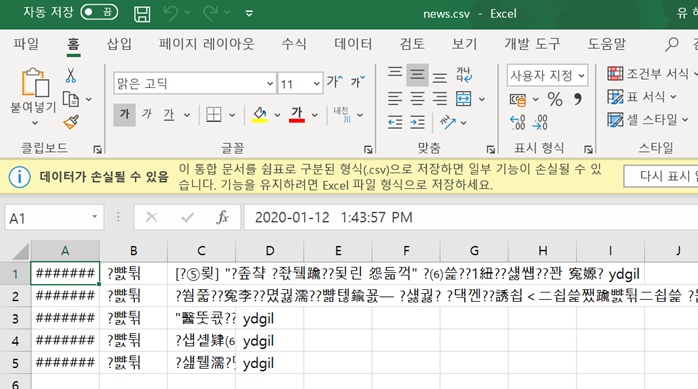Toggle Bold formatting button
The width and height of the screenshot is (698, 389).
[124, 115]
